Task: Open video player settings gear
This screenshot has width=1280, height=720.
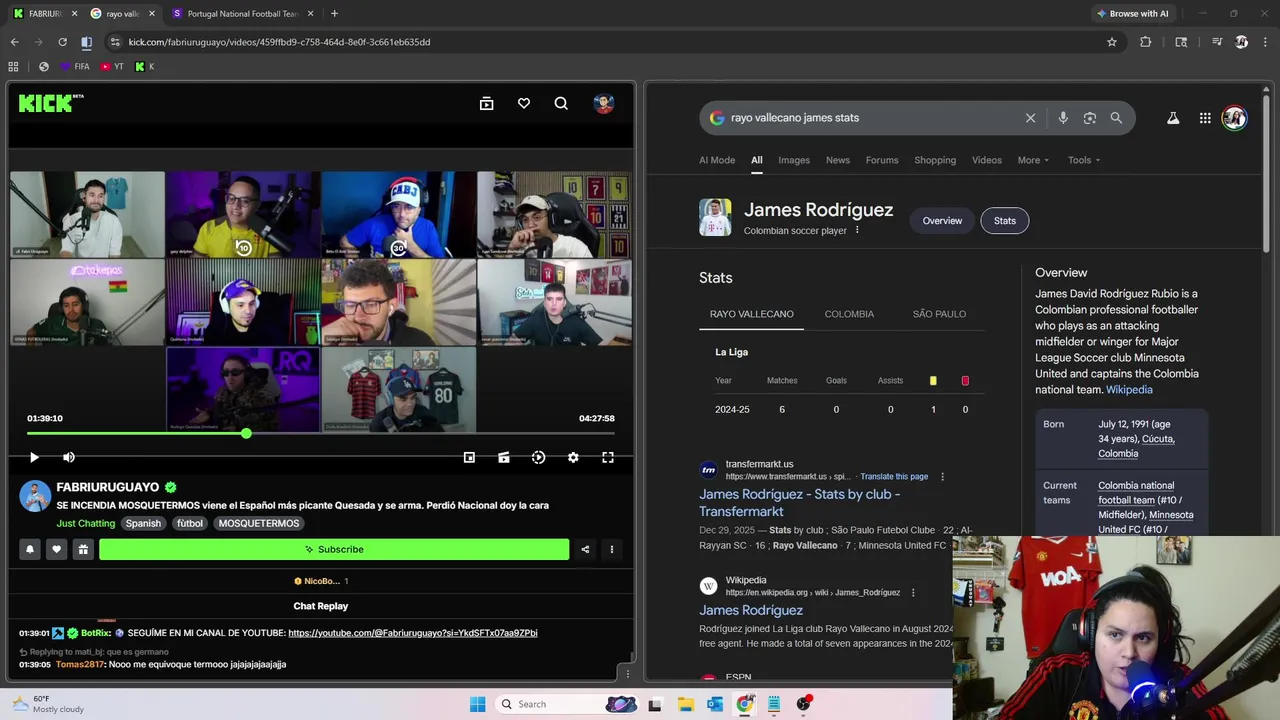Action: click(573, 457)
